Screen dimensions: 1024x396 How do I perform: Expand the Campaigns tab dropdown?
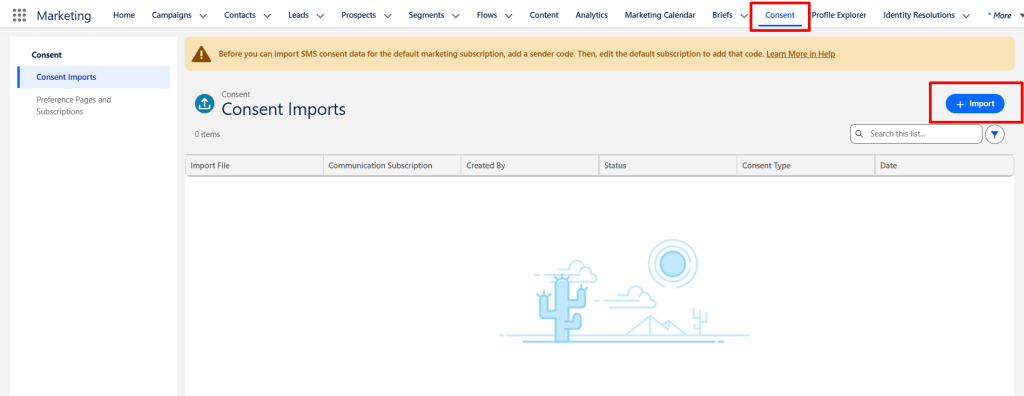[x=202, y=16]
